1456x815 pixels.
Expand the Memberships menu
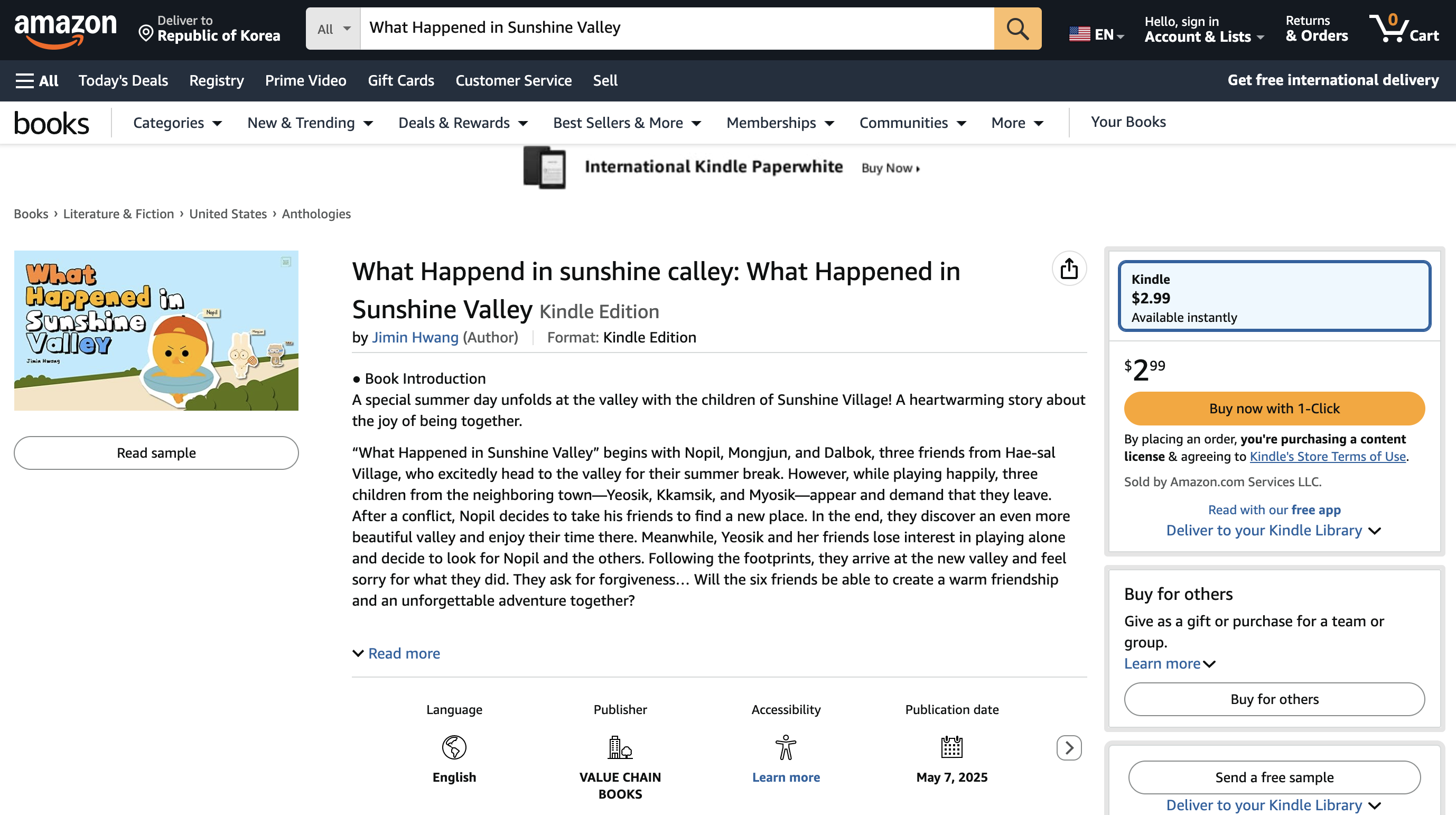tap(780, 123)
